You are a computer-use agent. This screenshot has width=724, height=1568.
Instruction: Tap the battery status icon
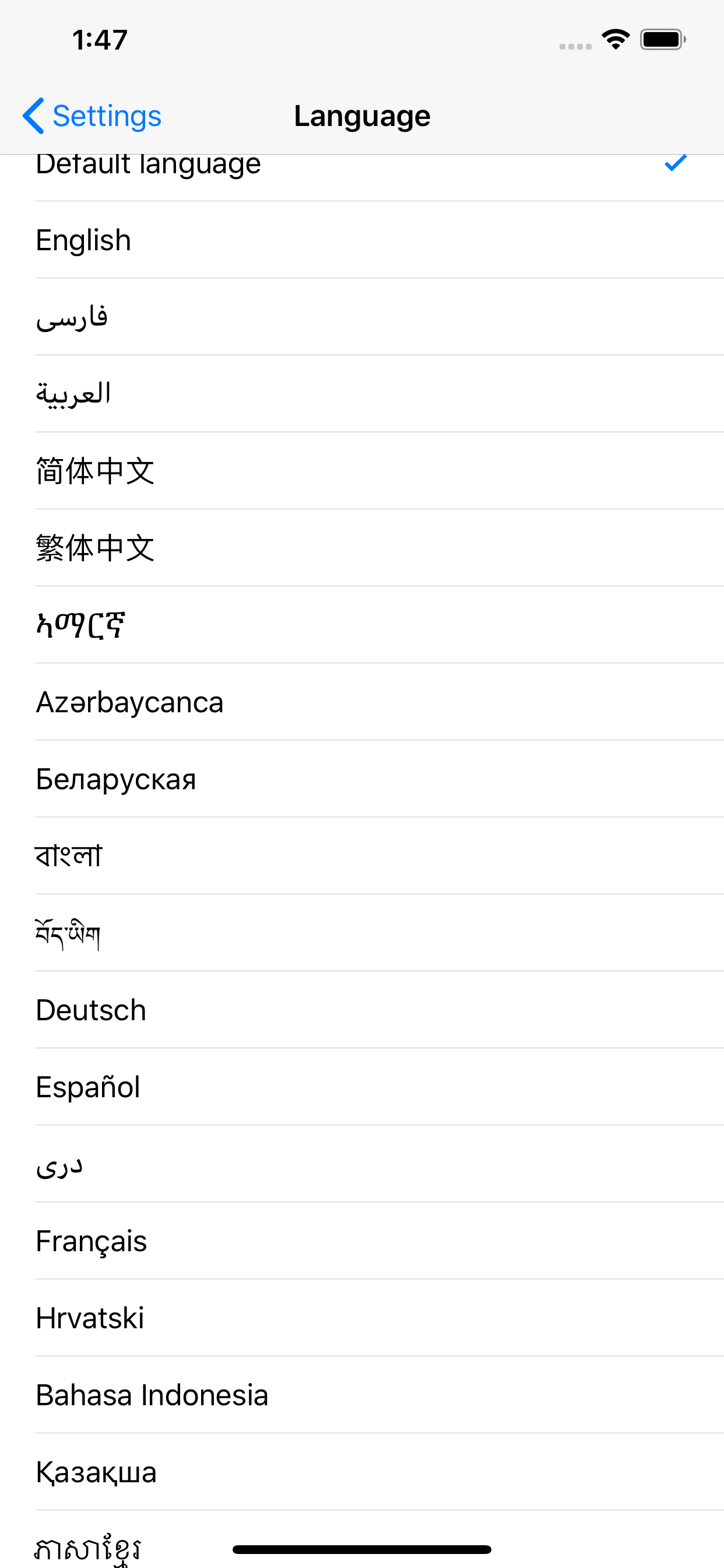pos(663,40)
